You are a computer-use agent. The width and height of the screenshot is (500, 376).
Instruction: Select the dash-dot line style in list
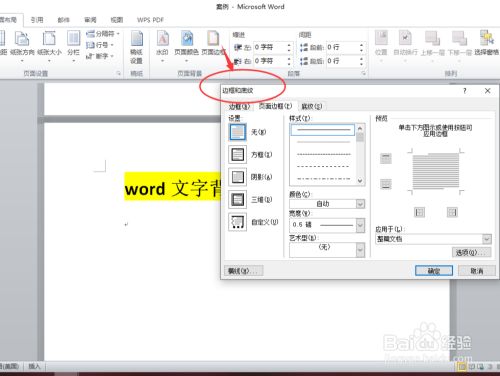click(x=323, y=178)
